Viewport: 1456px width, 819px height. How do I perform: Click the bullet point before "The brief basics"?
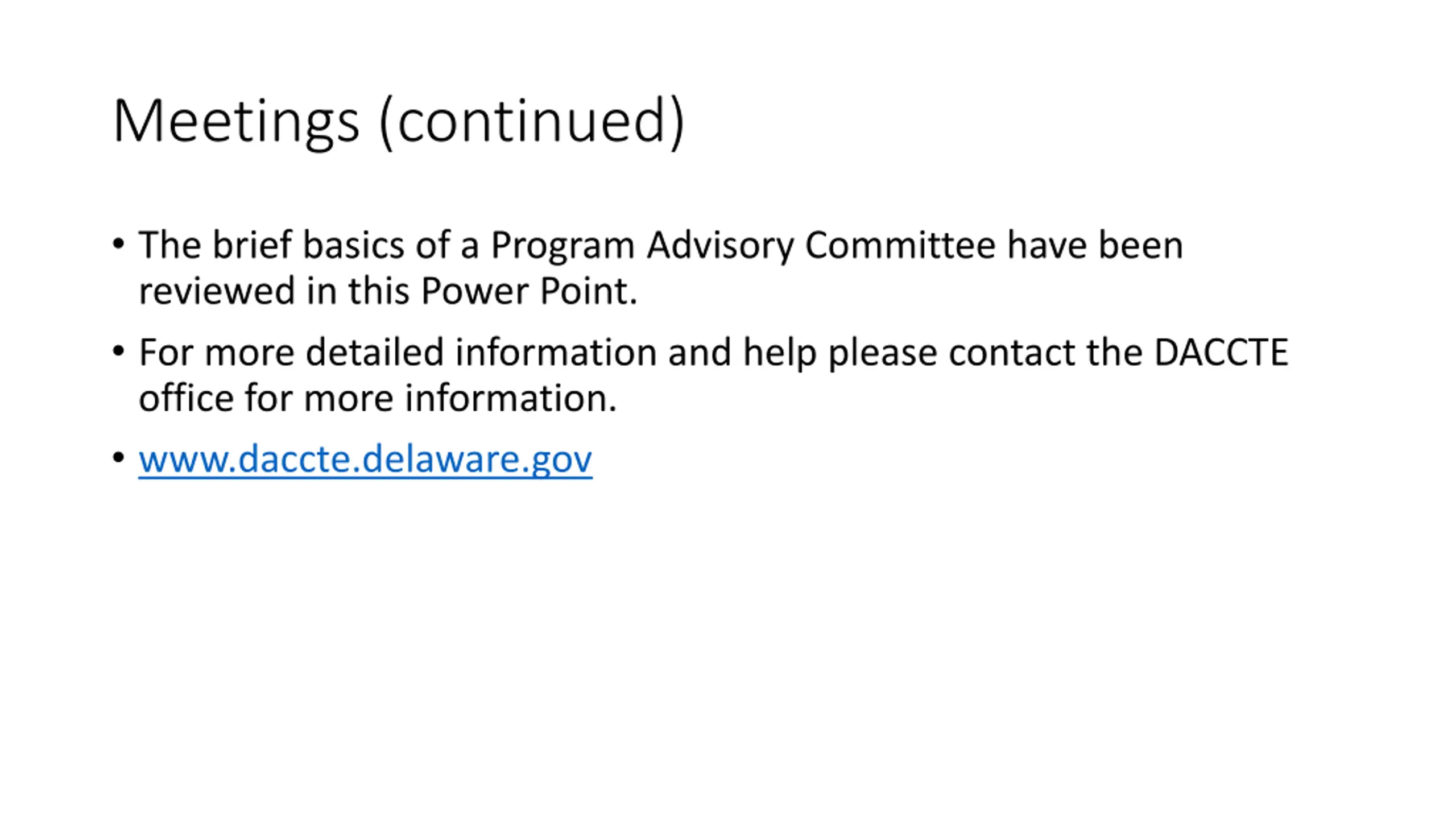coord(118,244)
